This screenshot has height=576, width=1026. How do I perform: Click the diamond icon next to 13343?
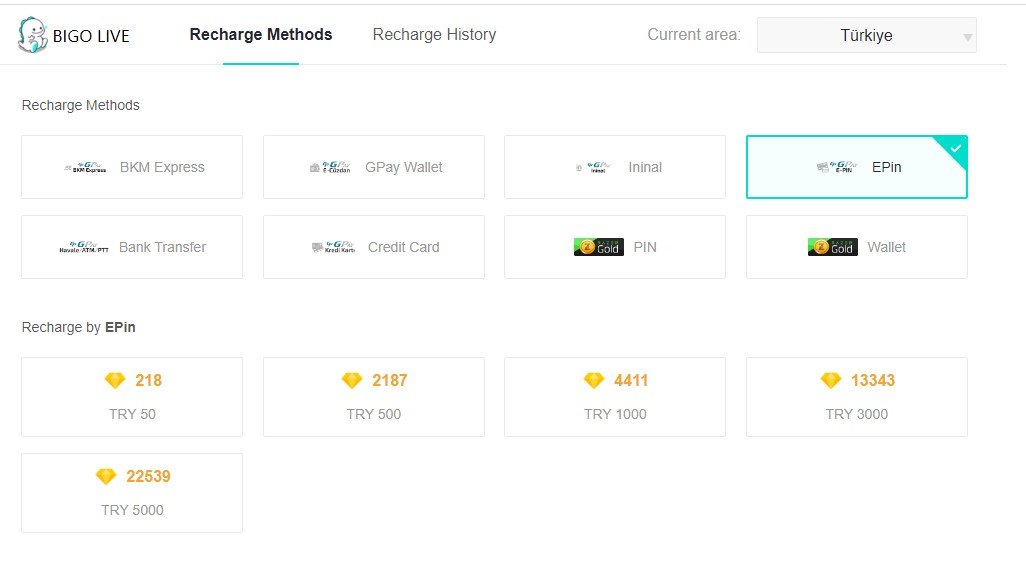[x=831, y=380]
